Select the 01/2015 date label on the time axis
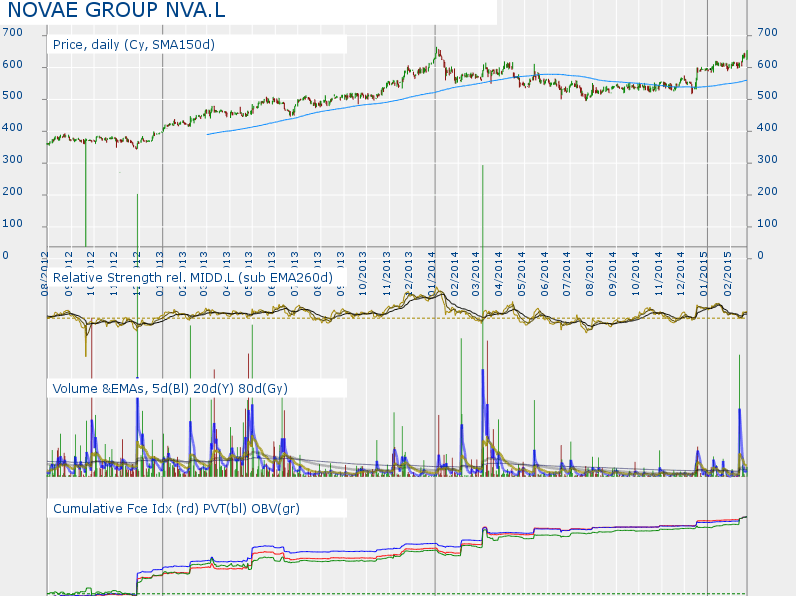 click(x=704, y=274)
